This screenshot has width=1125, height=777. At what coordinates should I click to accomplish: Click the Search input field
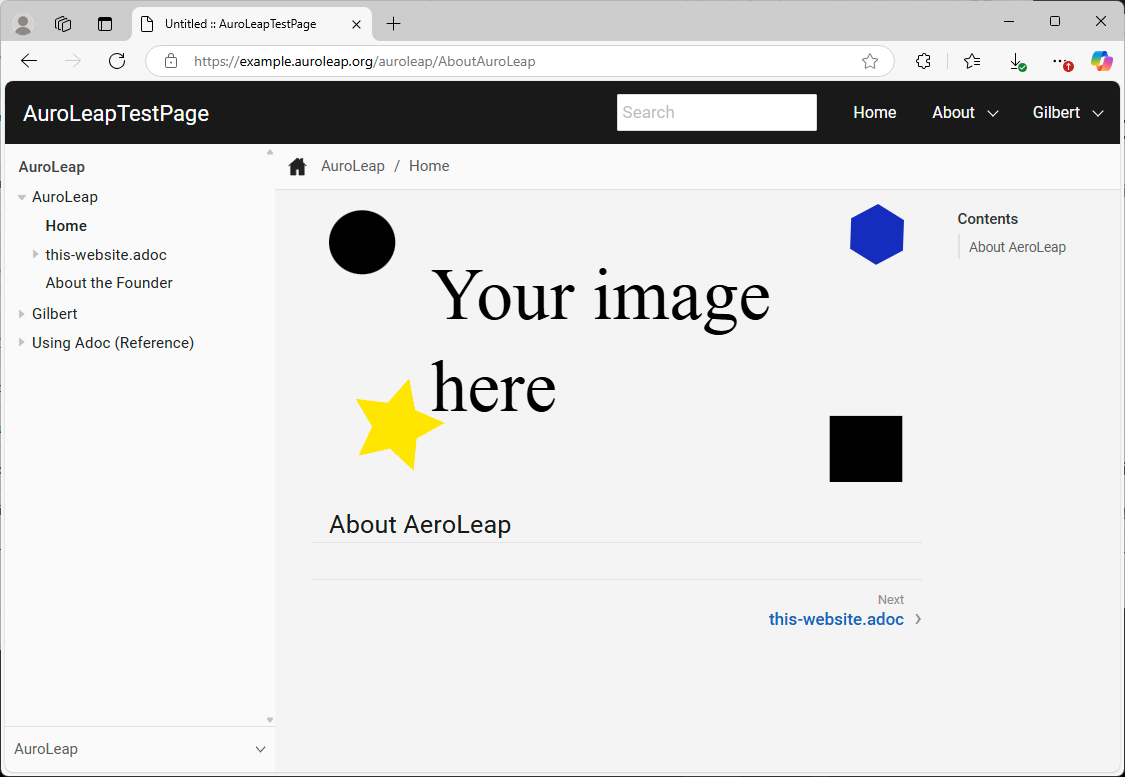[716, 112]
